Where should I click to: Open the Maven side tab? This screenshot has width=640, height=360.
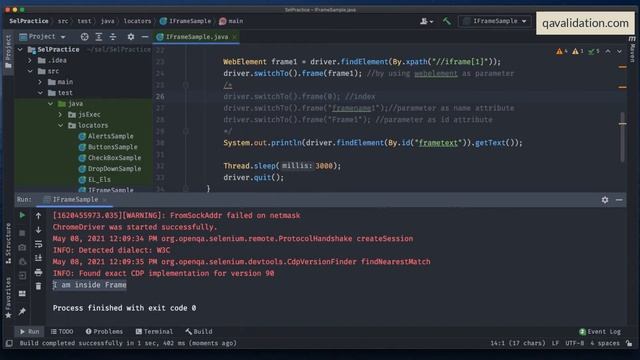632,49
